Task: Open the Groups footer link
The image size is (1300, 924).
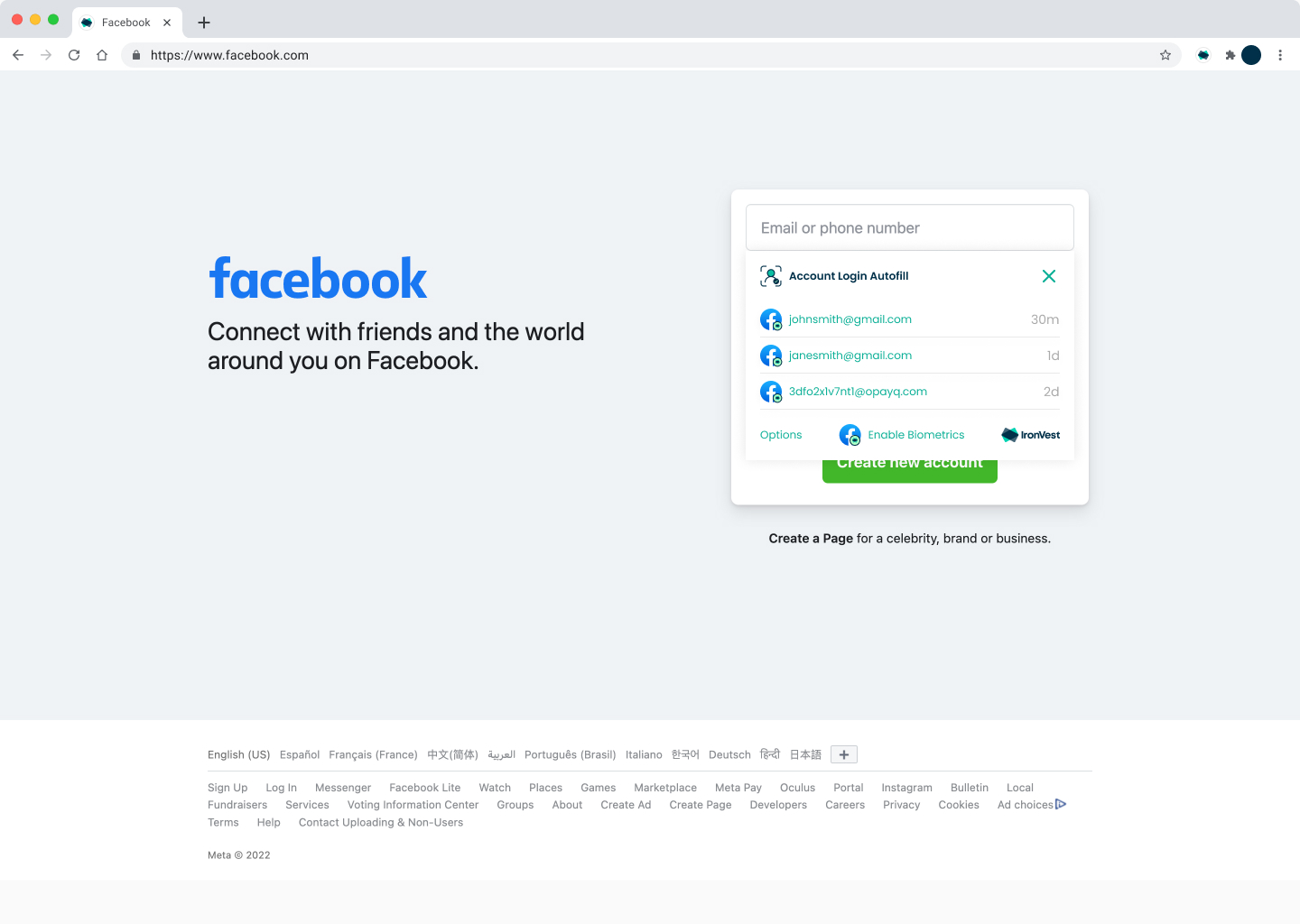Action: point(515,805)
